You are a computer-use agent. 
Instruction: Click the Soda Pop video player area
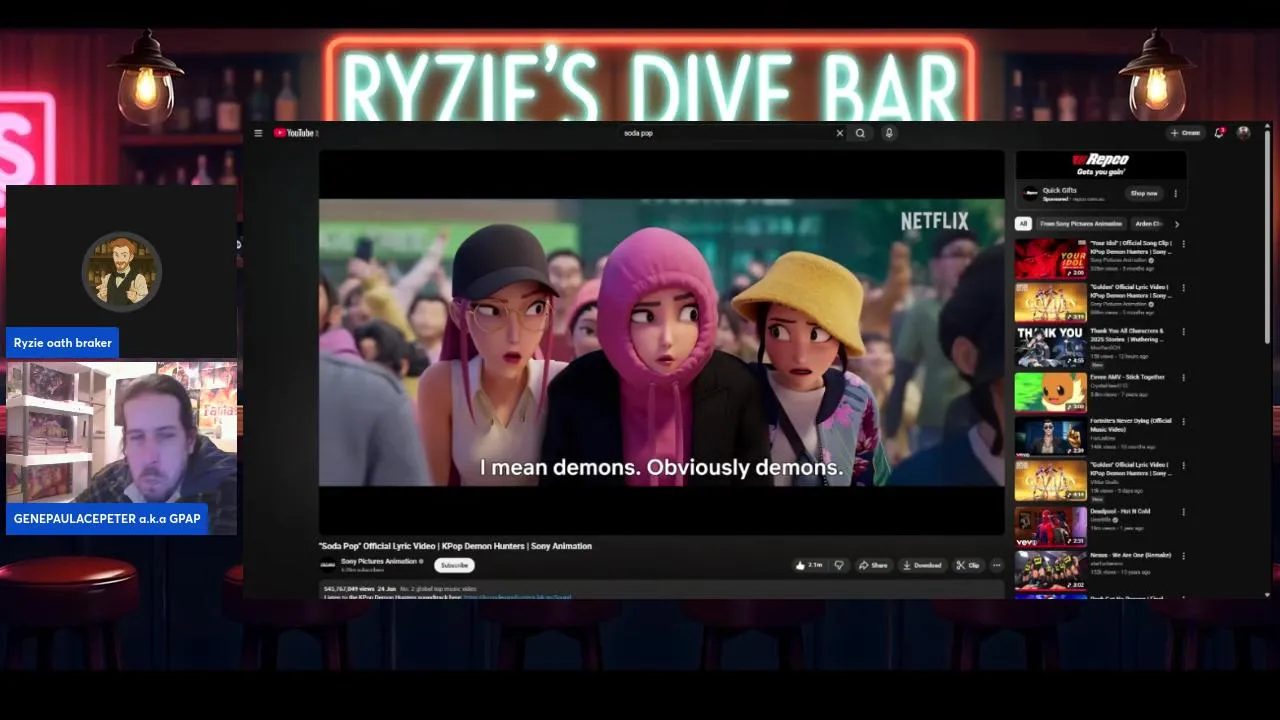click(661, 342)
